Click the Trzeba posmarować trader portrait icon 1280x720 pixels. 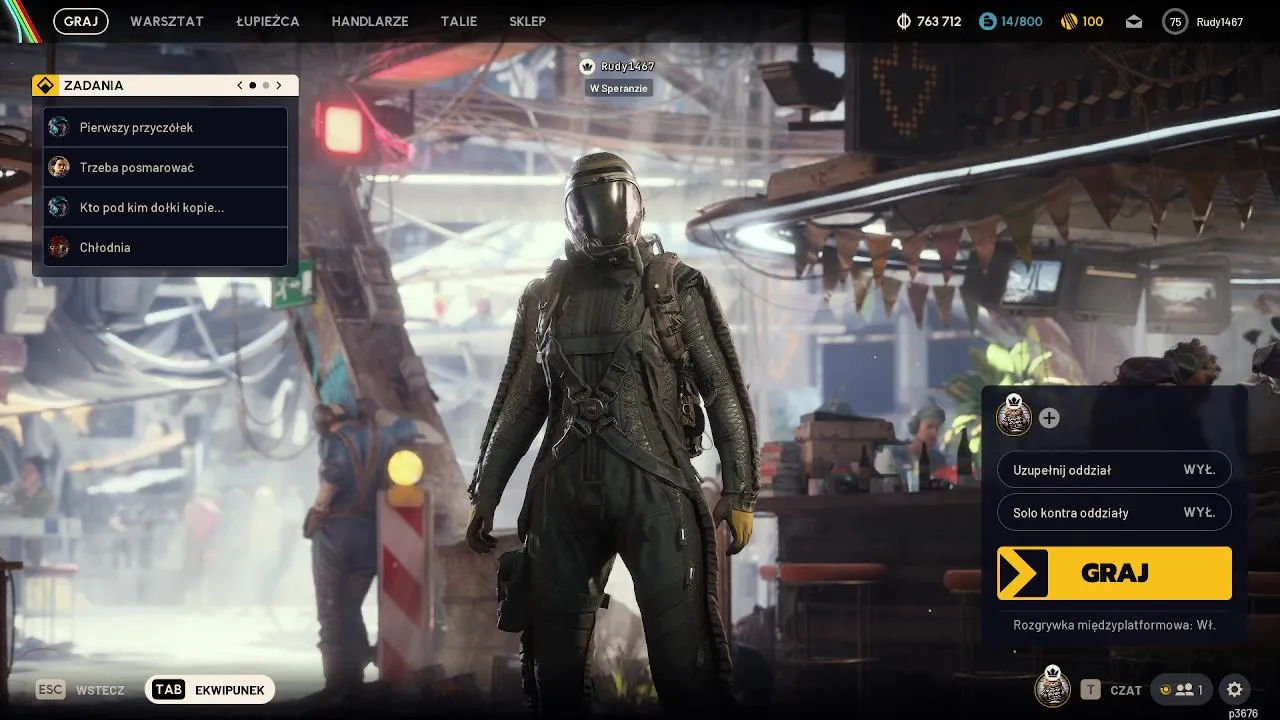coord(59,167)
